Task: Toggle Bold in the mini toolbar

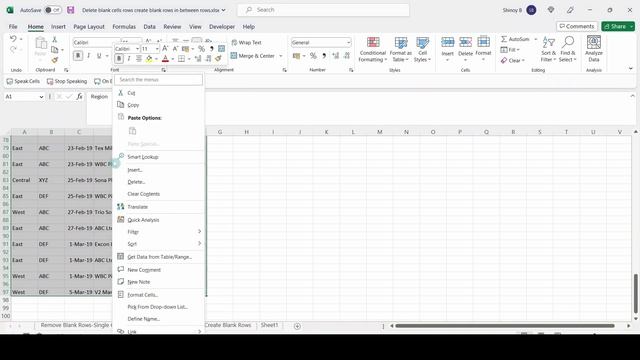Action: [x=119, y=59]
